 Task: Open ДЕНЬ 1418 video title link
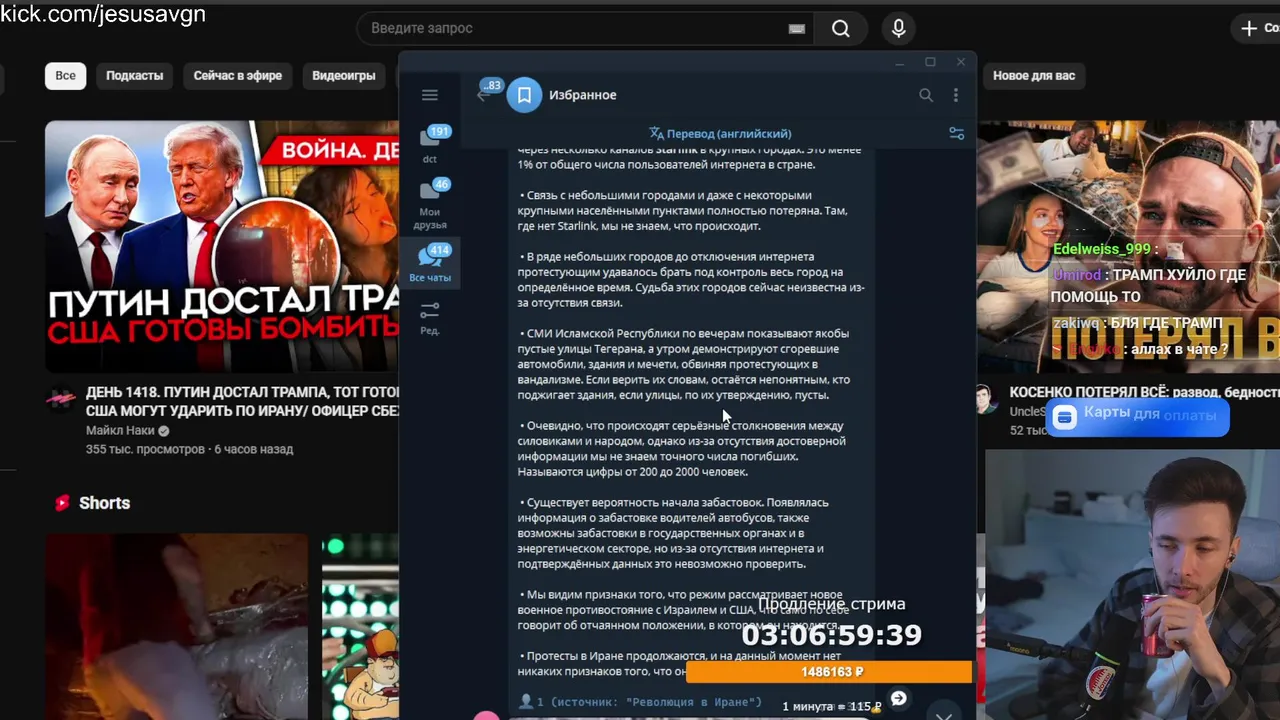(243, 401)
